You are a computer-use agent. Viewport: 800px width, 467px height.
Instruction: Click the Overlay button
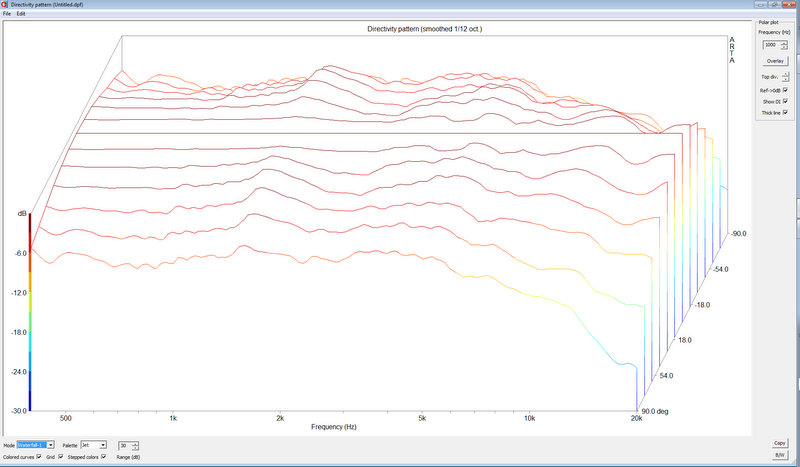click(x=775, y=61)
